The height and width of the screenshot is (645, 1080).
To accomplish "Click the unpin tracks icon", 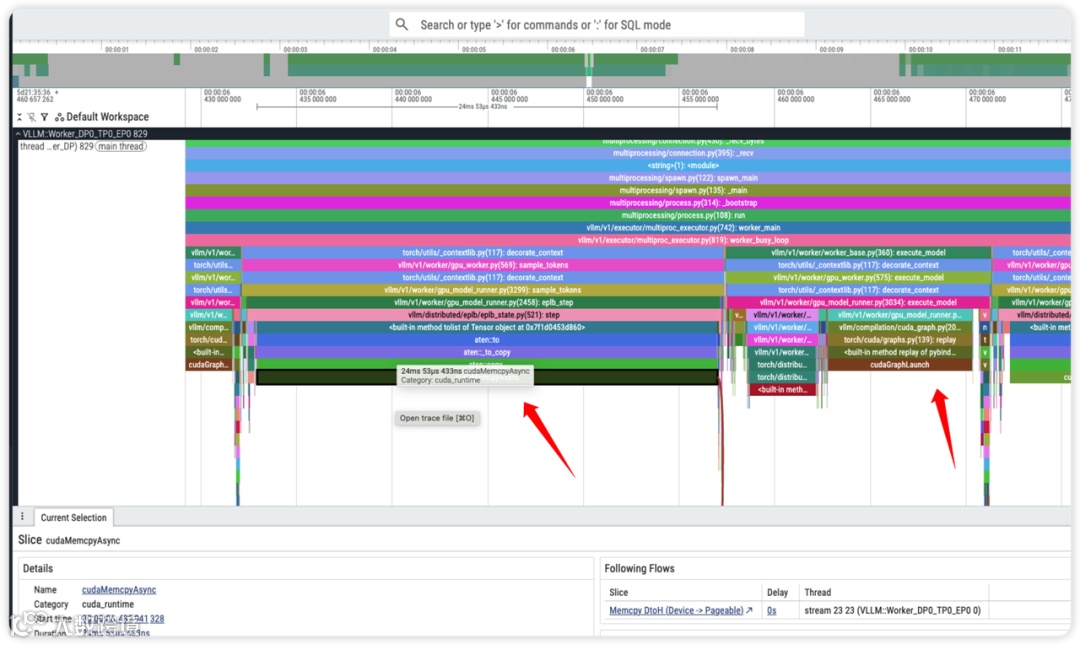I will [32, 117].
